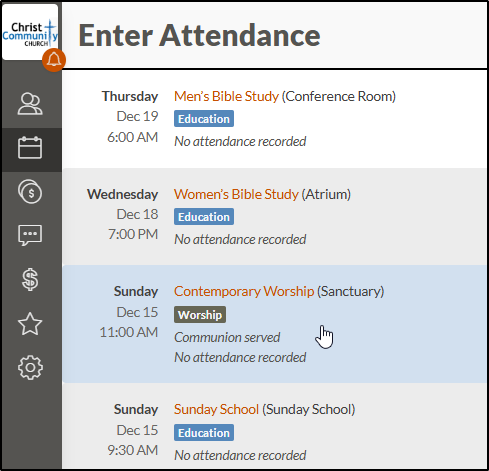
Task: Open the coins giving icon
Action: [x=30, y=191]
